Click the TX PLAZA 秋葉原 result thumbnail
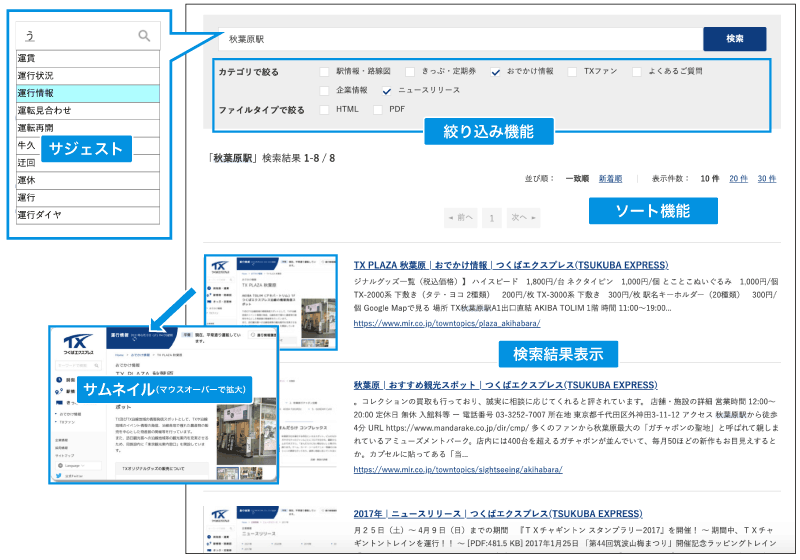This screenshot has width=800, height=560. pos(271,302)
